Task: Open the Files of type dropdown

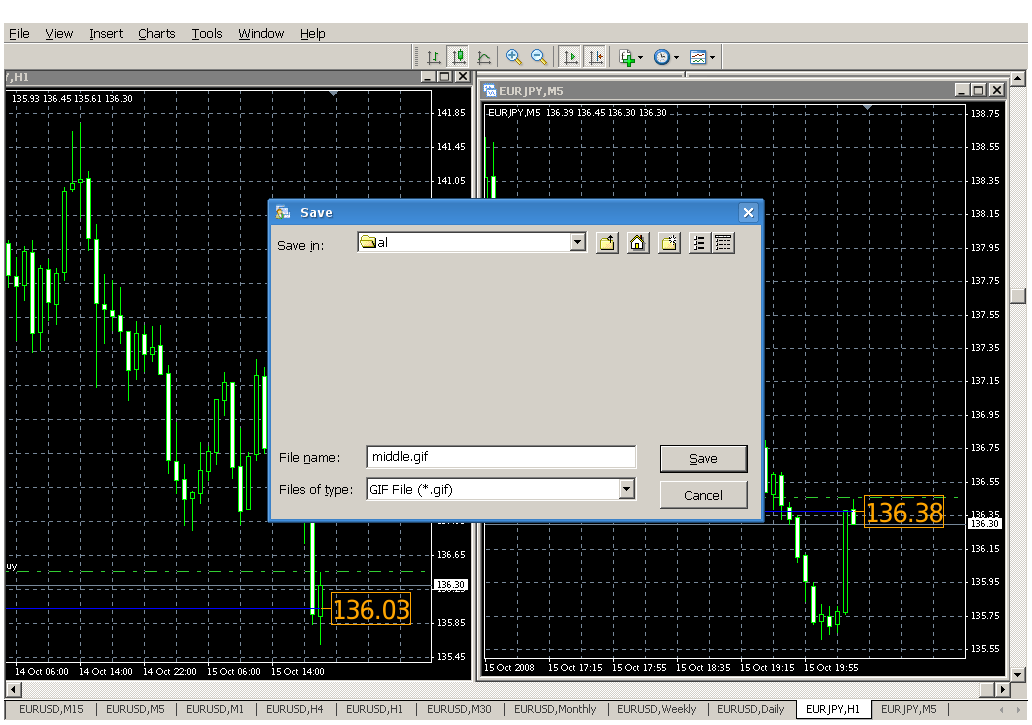Action: [626, 489]
